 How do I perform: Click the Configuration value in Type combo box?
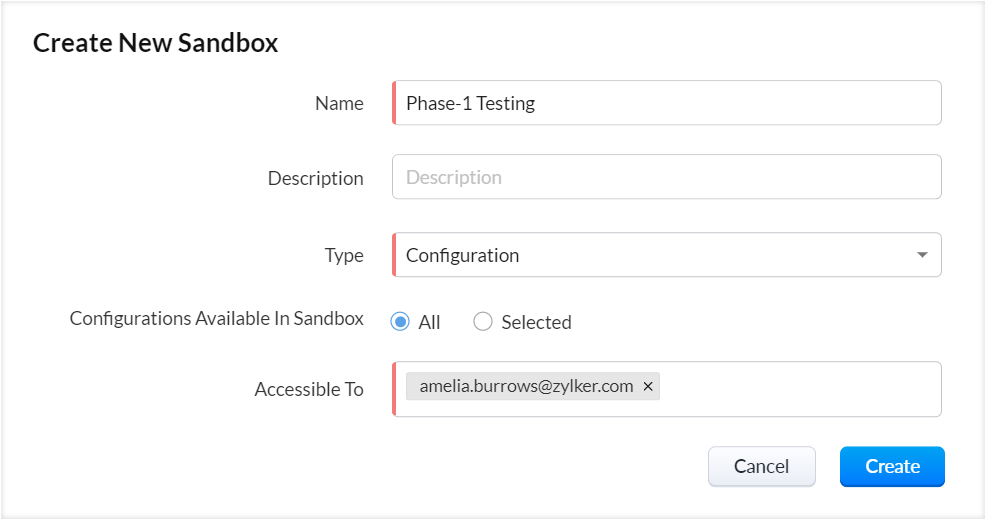pyautogui.click(x=463, y=255)
